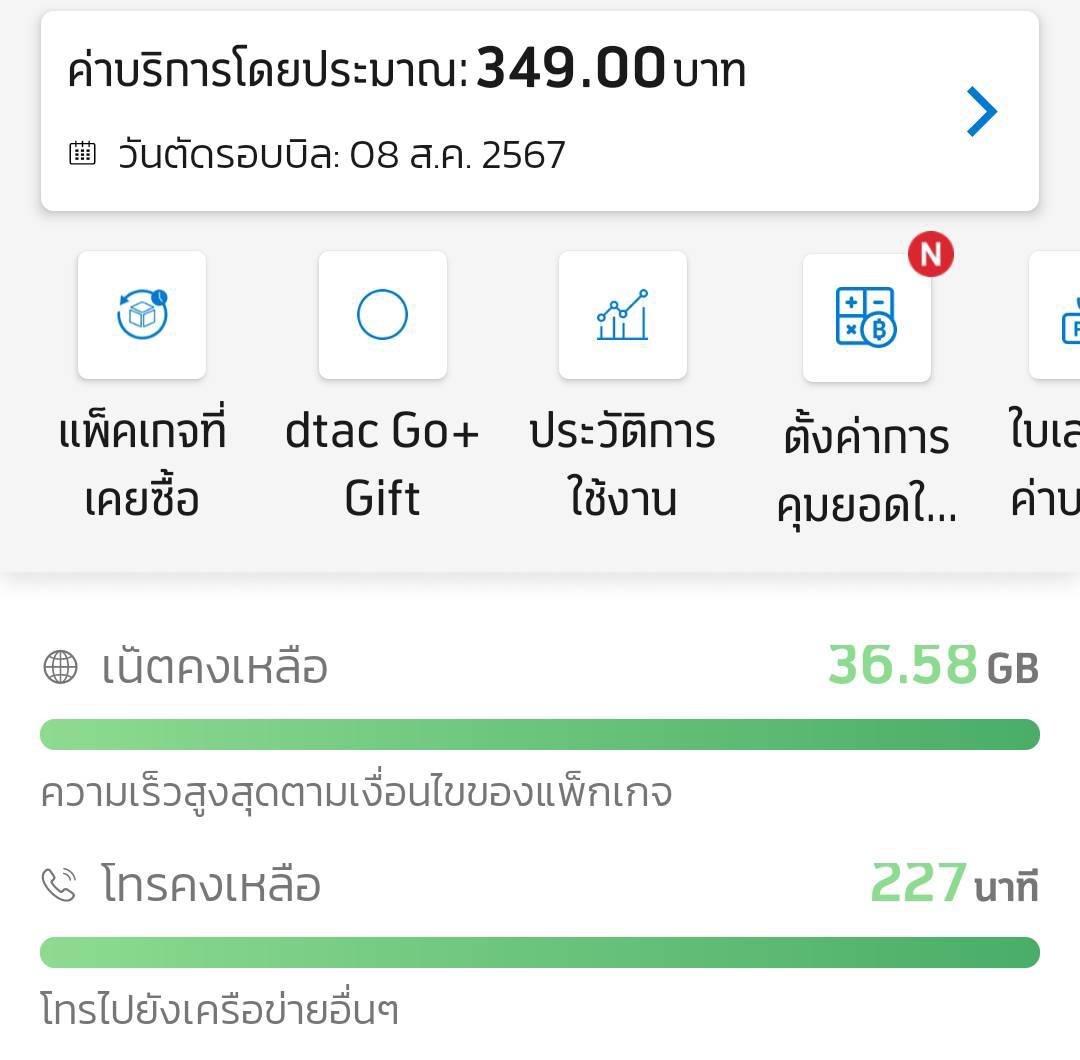Select the dtac Go+ Gift label
The width and height of the screenshot is (1080, 1060).
point(382,465)
